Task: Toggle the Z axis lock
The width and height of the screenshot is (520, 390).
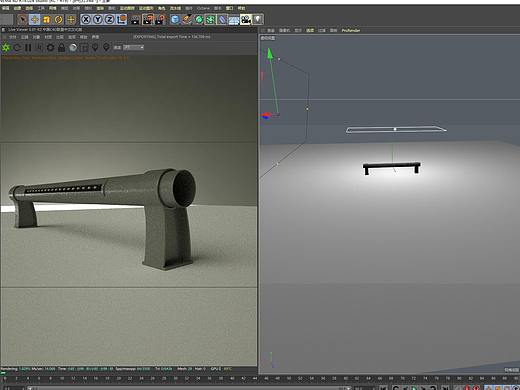Action: (x=109, y=20)
